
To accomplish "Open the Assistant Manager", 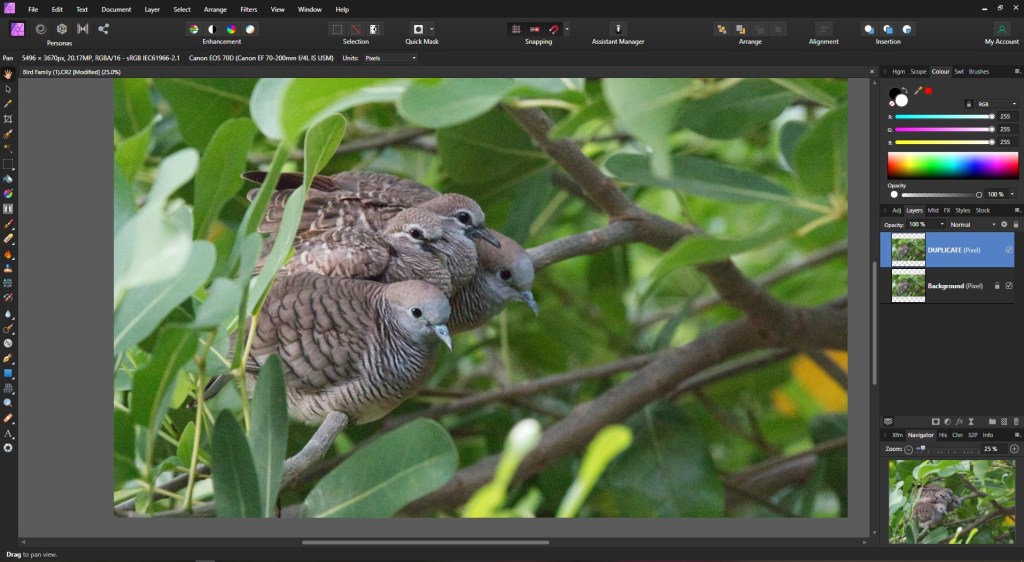I will pyautogui.click(x=617, y=29).
